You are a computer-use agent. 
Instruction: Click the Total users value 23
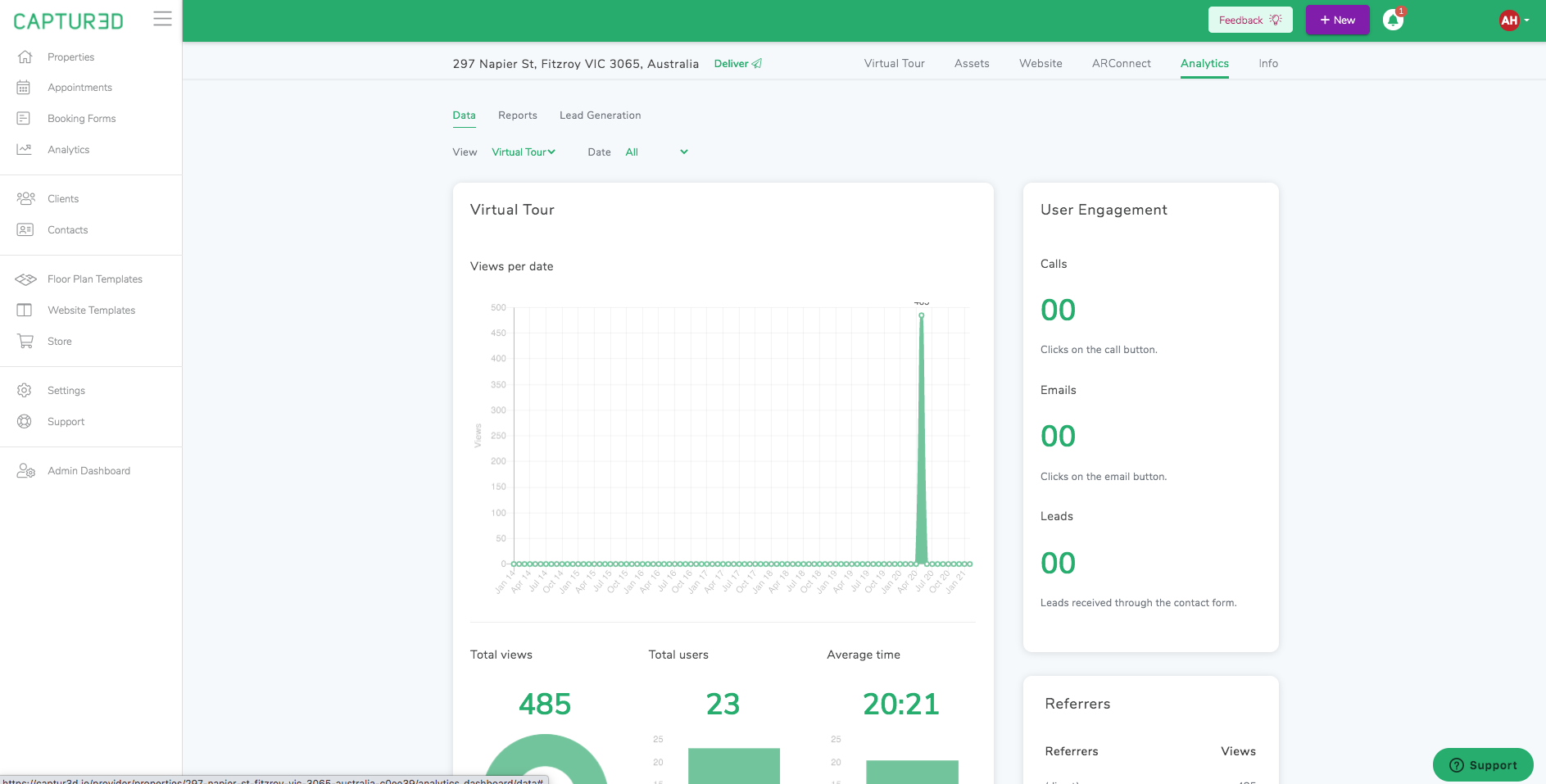coord(723,704)
